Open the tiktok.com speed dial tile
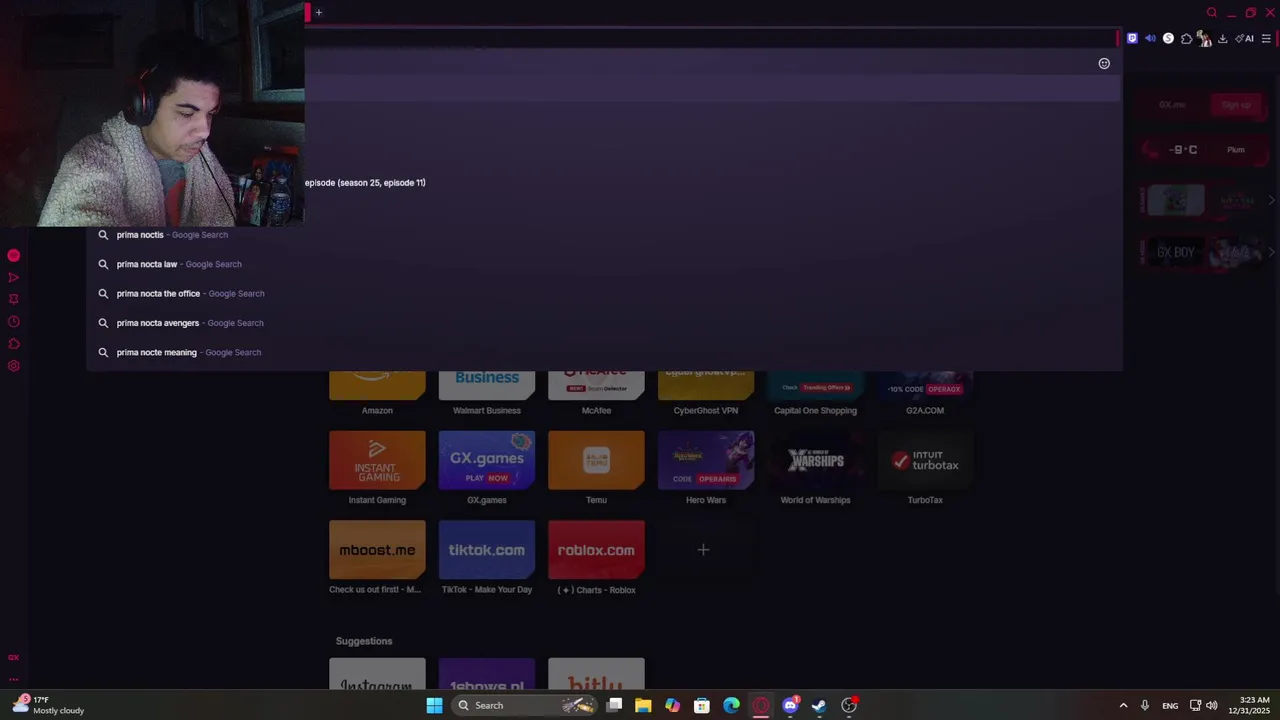Screen dimensions: 1280x720 [487, 550]
